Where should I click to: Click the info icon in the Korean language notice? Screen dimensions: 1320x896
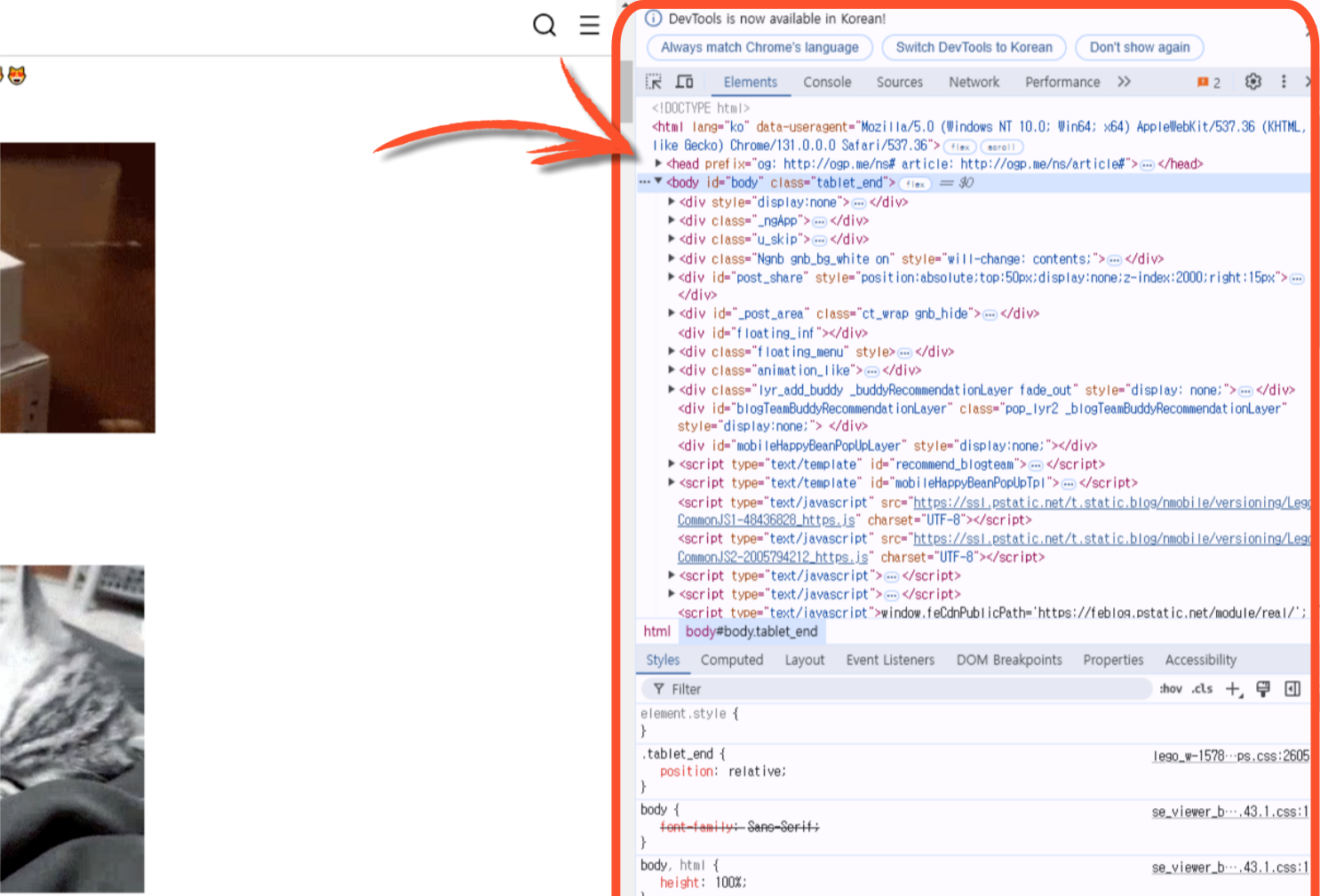654,18
